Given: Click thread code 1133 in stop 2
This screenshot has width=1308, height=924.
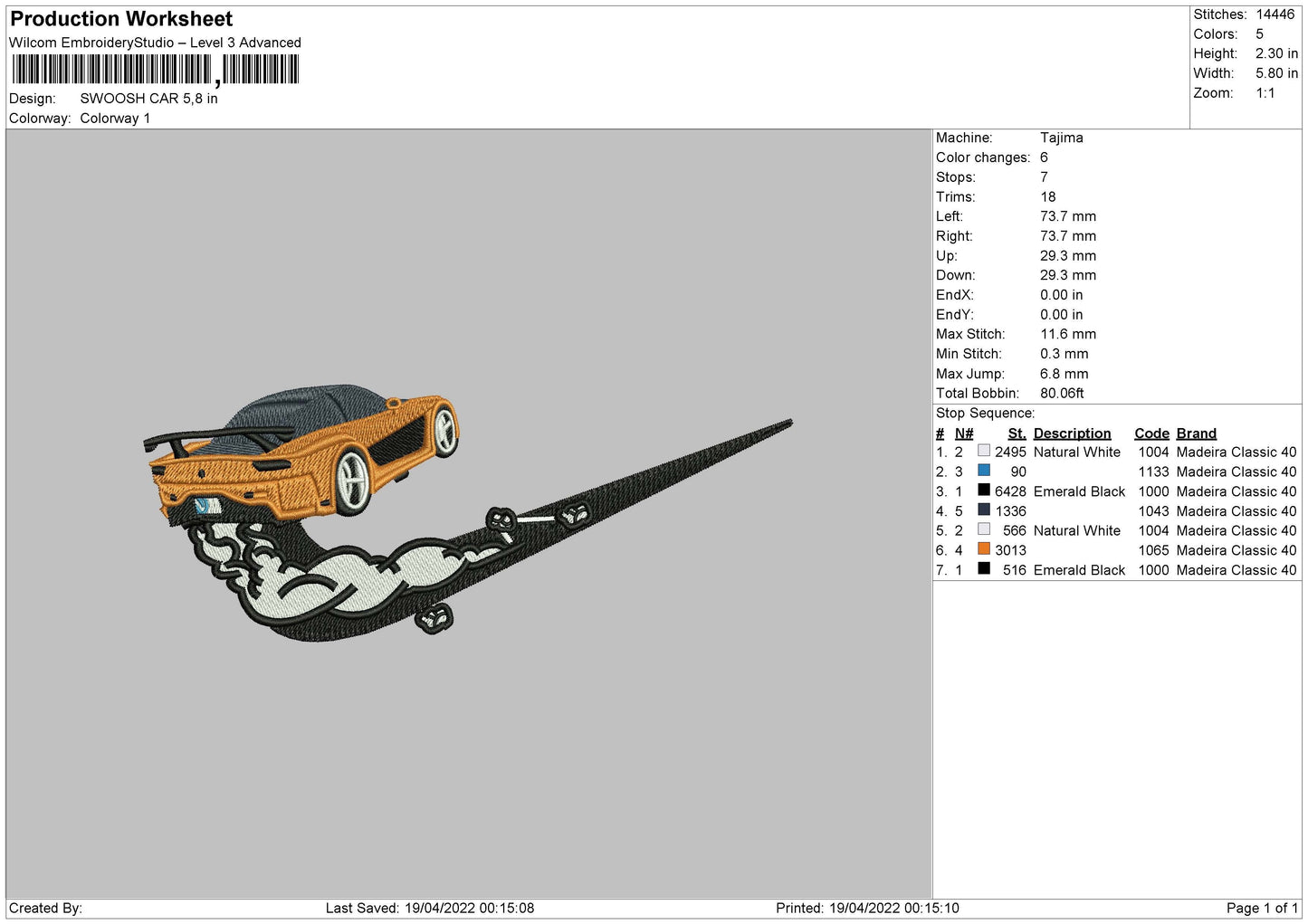Looking at the screenshot, I should pos(1153,472).
